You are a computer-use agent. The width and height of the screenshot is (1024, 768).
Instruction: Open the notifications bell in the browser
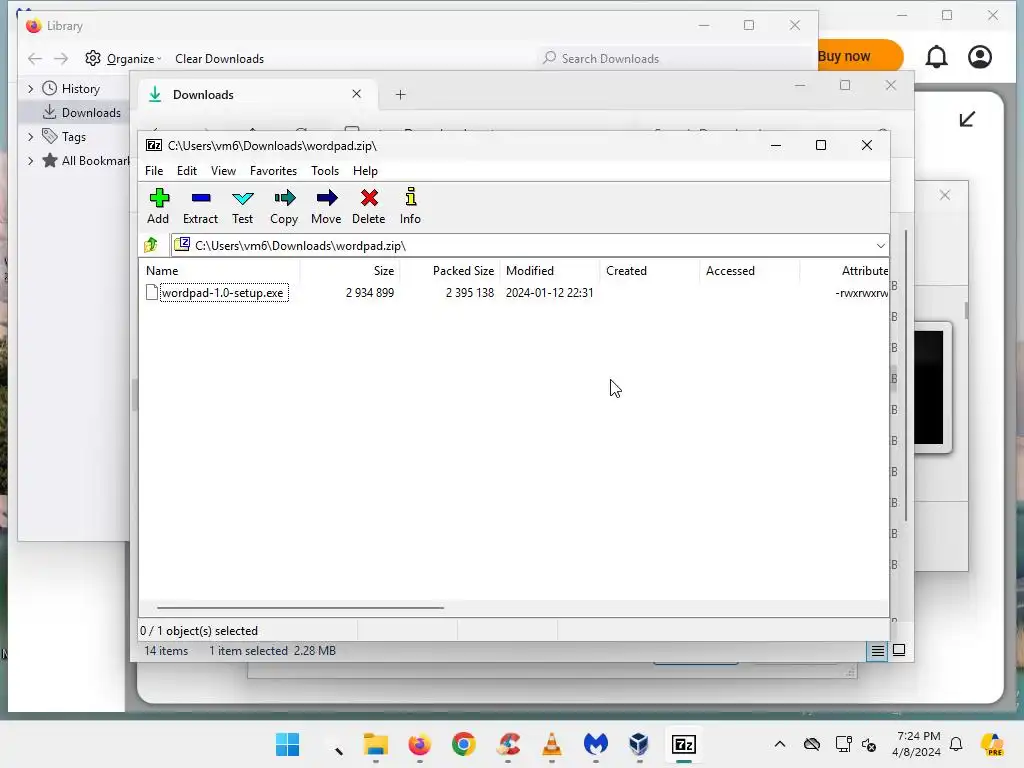pyautogui.click(x=936, y=57)
